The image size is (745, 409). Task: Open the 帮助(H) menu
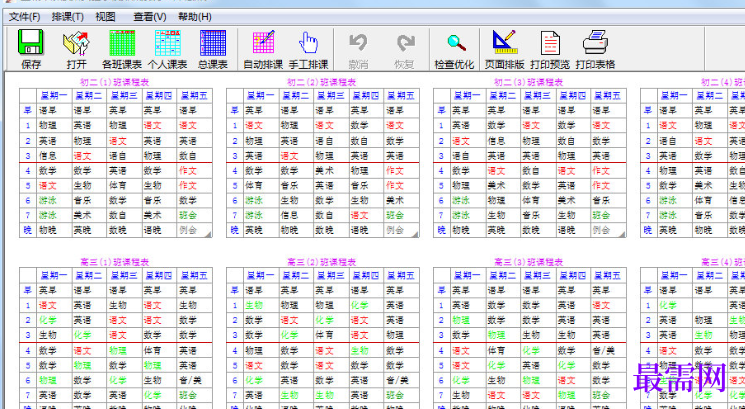click(195, 17)
